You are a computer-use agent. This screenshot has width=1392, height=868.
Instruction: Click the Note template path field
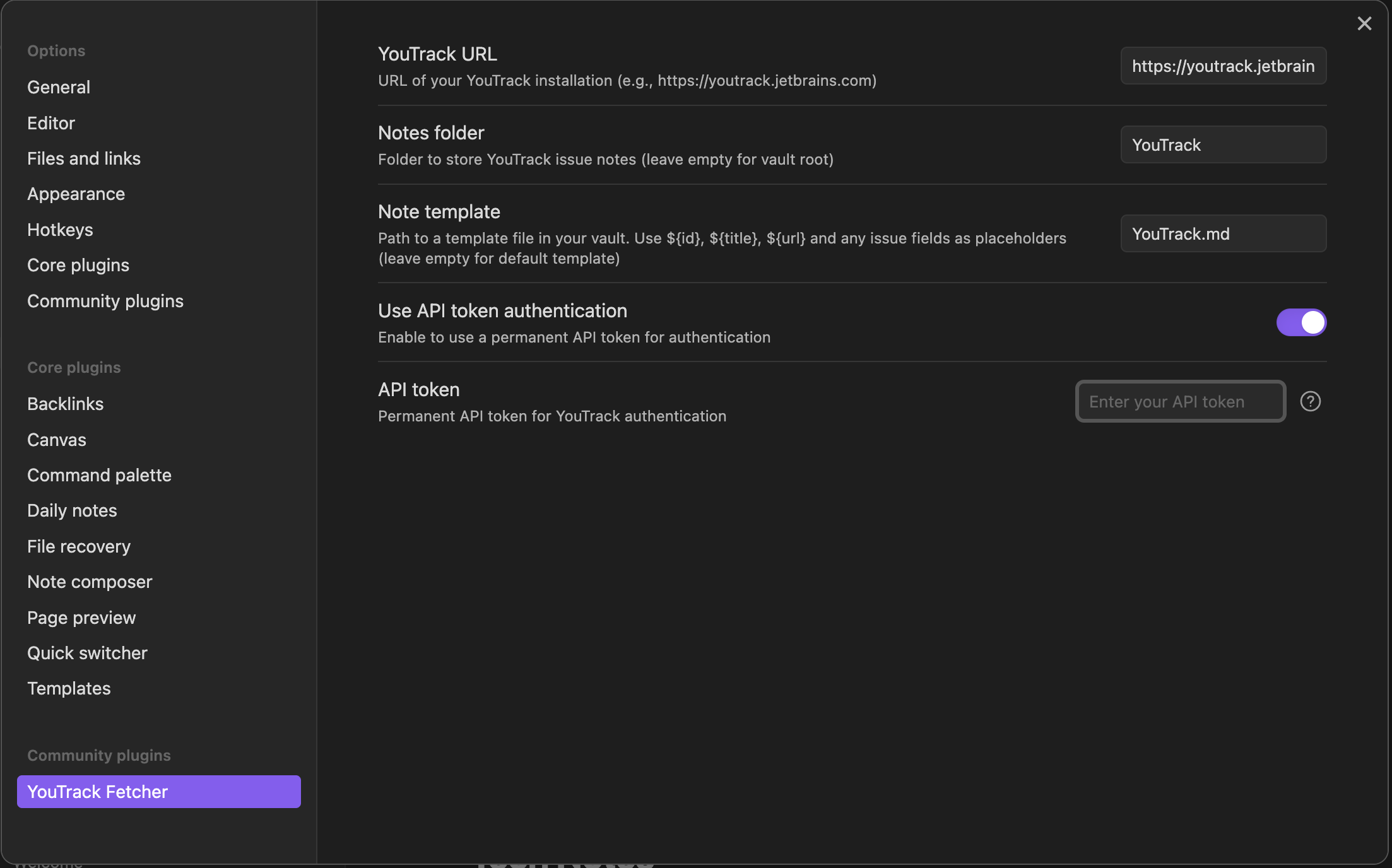tap(1223, 233)
